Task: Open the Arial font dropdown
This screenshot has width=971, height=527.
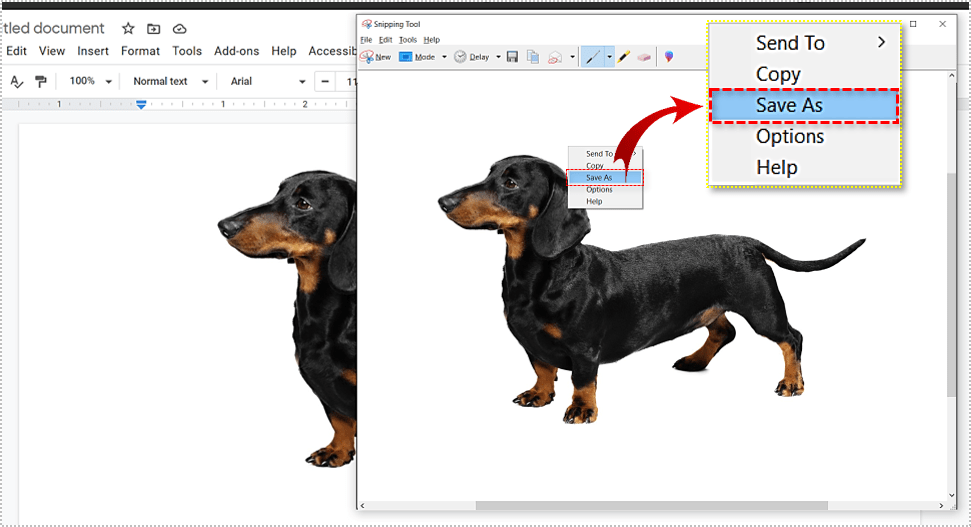Action: [267, 81]
